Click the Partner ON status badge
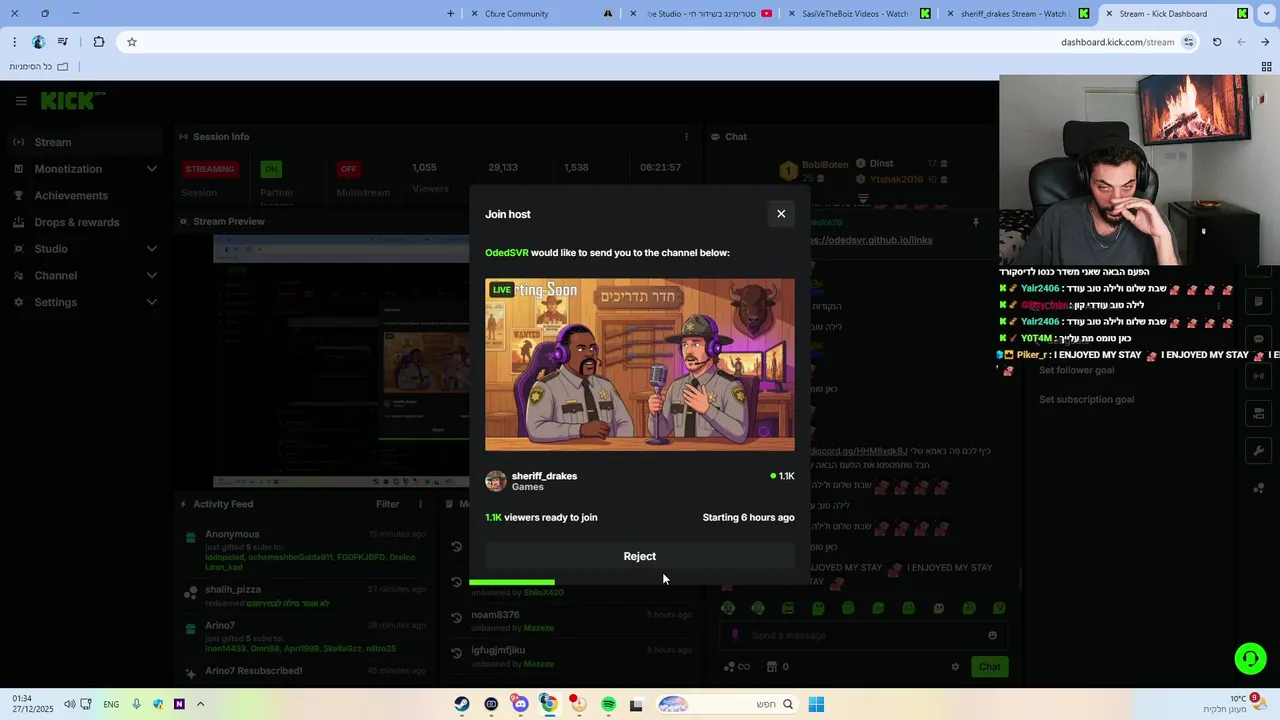Screen dimensions: 1280x720 click(x=270, y=169)
